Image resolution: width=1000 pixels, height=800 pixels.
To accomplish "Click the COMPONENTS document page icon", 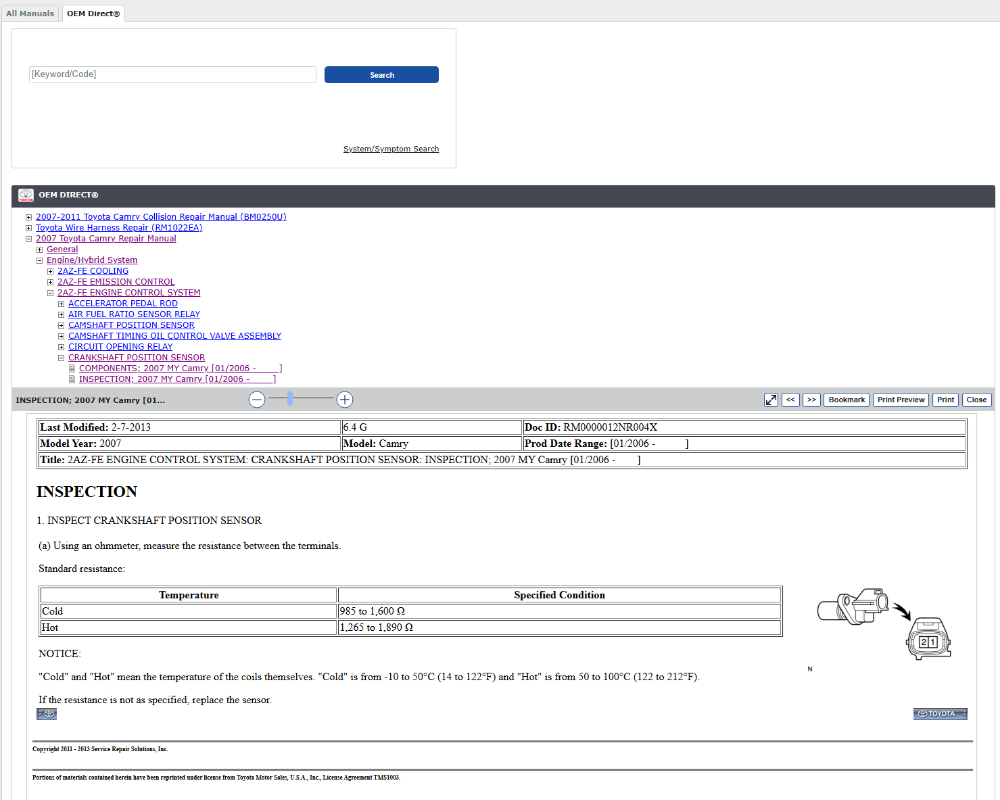I will tap(72, 369).
